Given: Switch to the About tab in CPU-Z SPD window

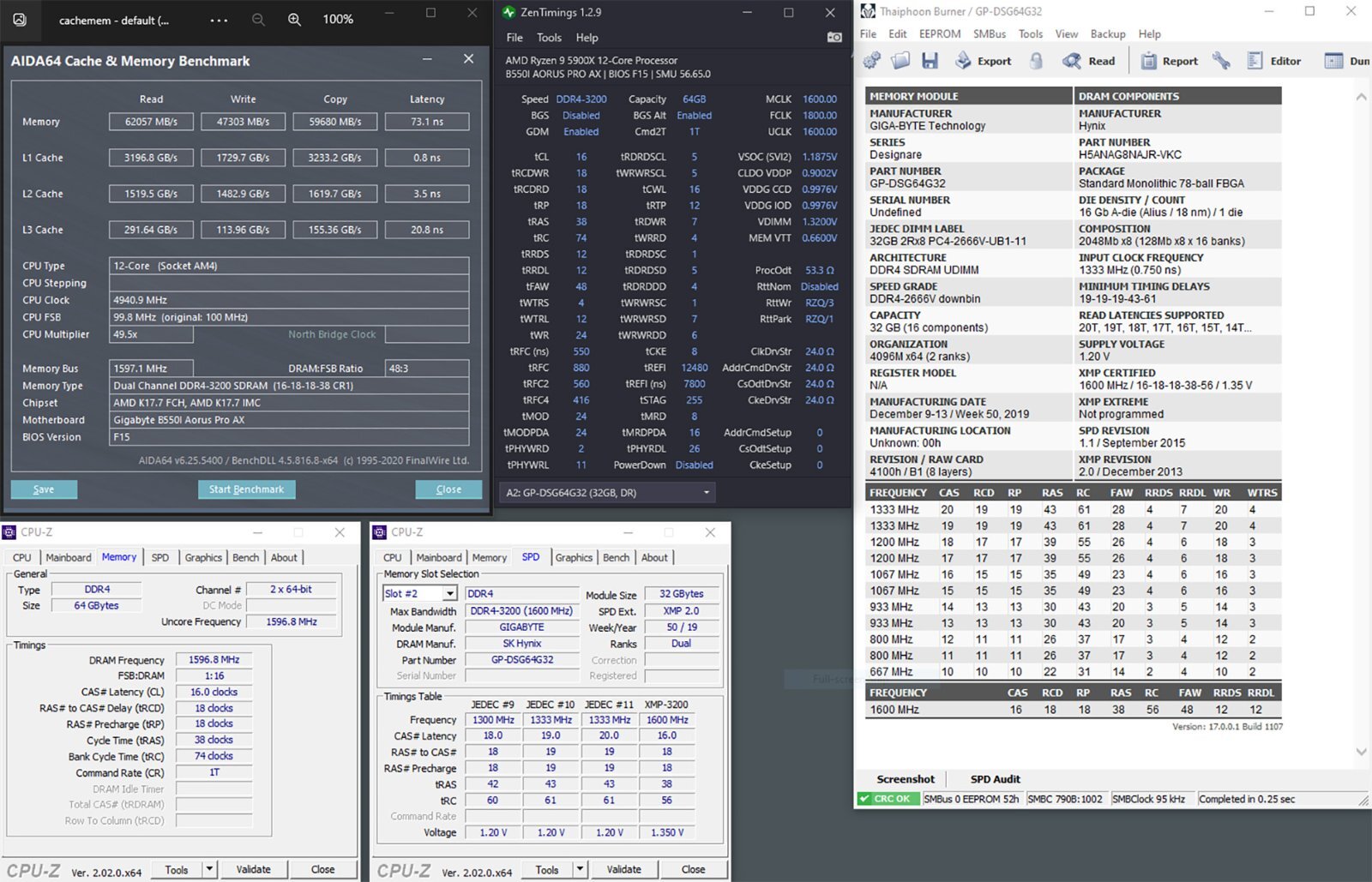Looking at the screenshot, I should (654, 557).
